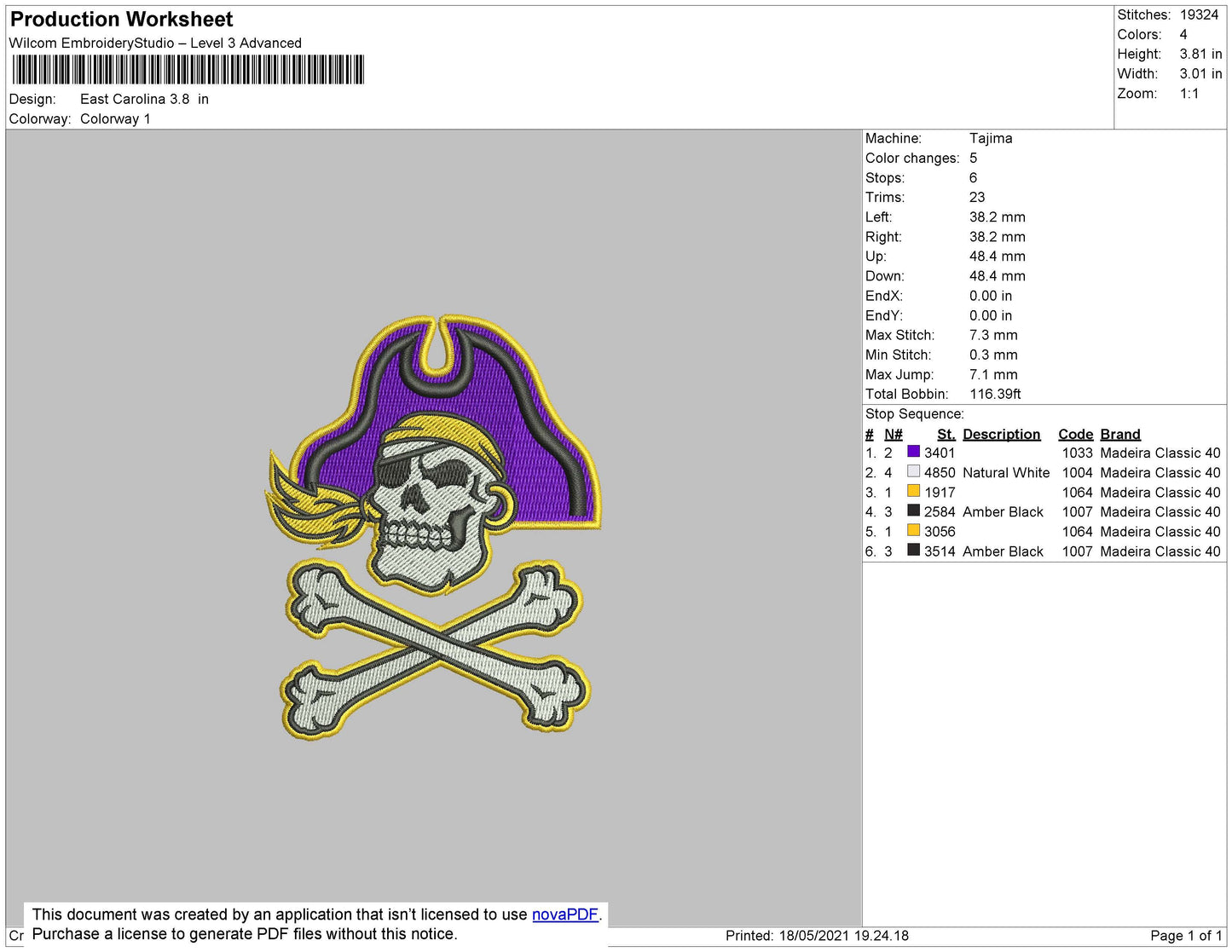Viewport: 1232px width, 952px height.
Task: Click 'Madeira Classic 40' brand in row 1
Action: coord(1160,453)
